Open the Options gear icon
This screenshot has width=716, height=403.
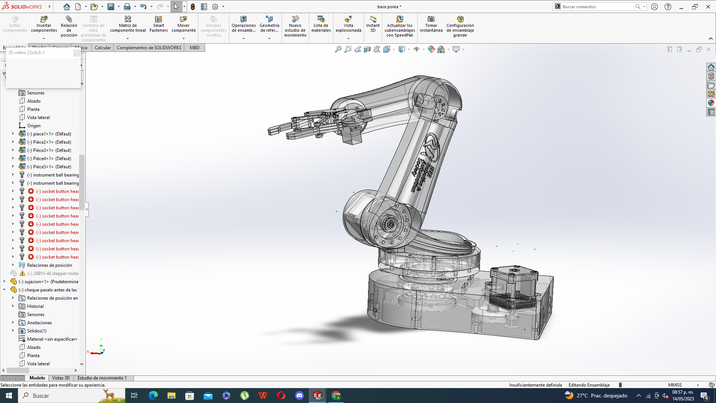tap(215, 7)
